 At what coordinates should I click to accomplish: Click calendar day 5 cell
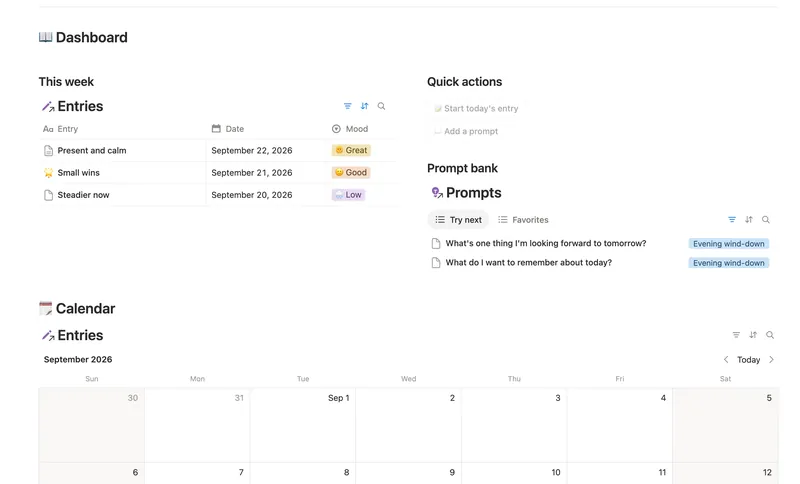tap(726, 425)
